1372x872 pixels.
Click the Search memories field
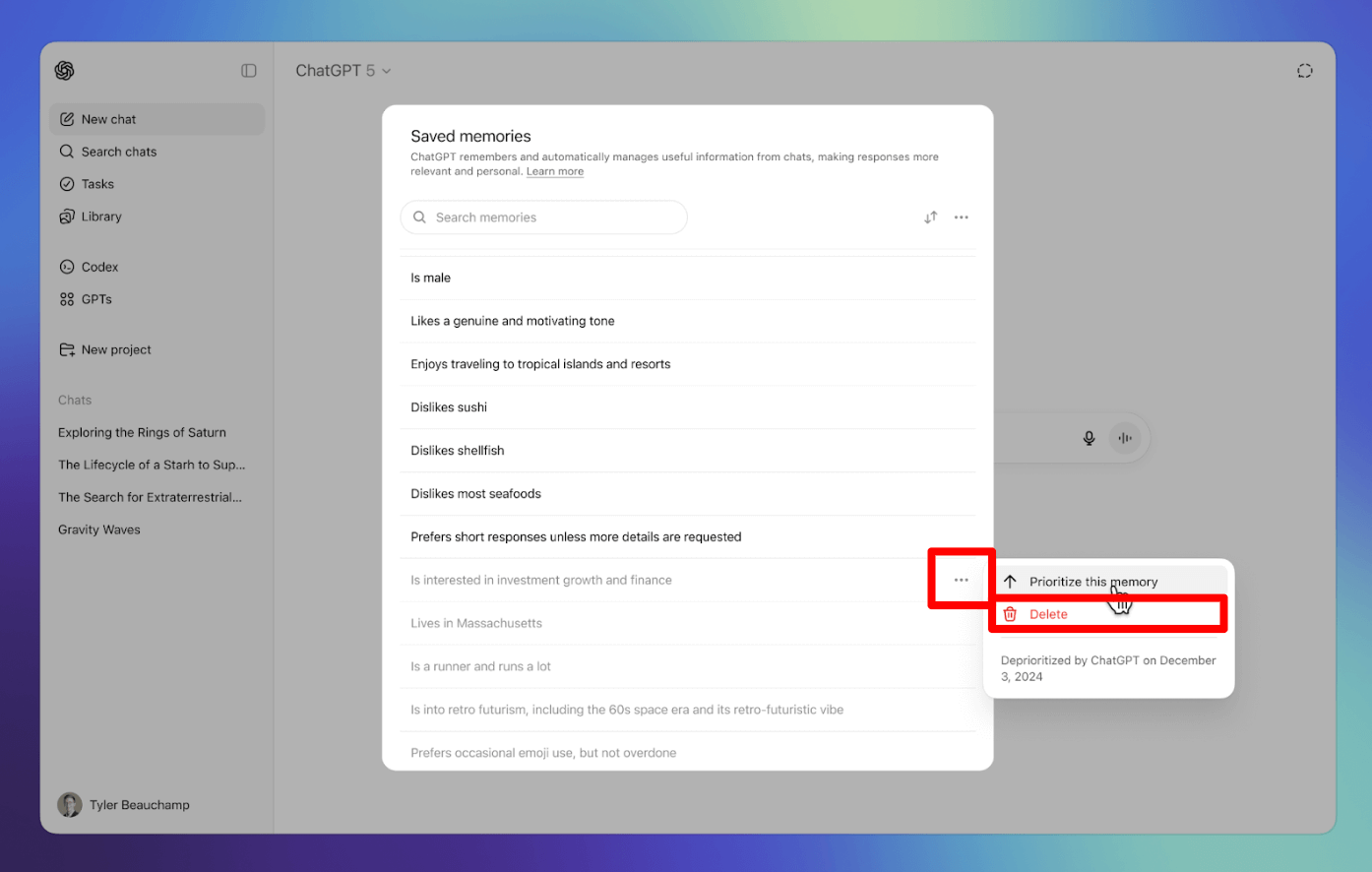[x=551, y=218]
